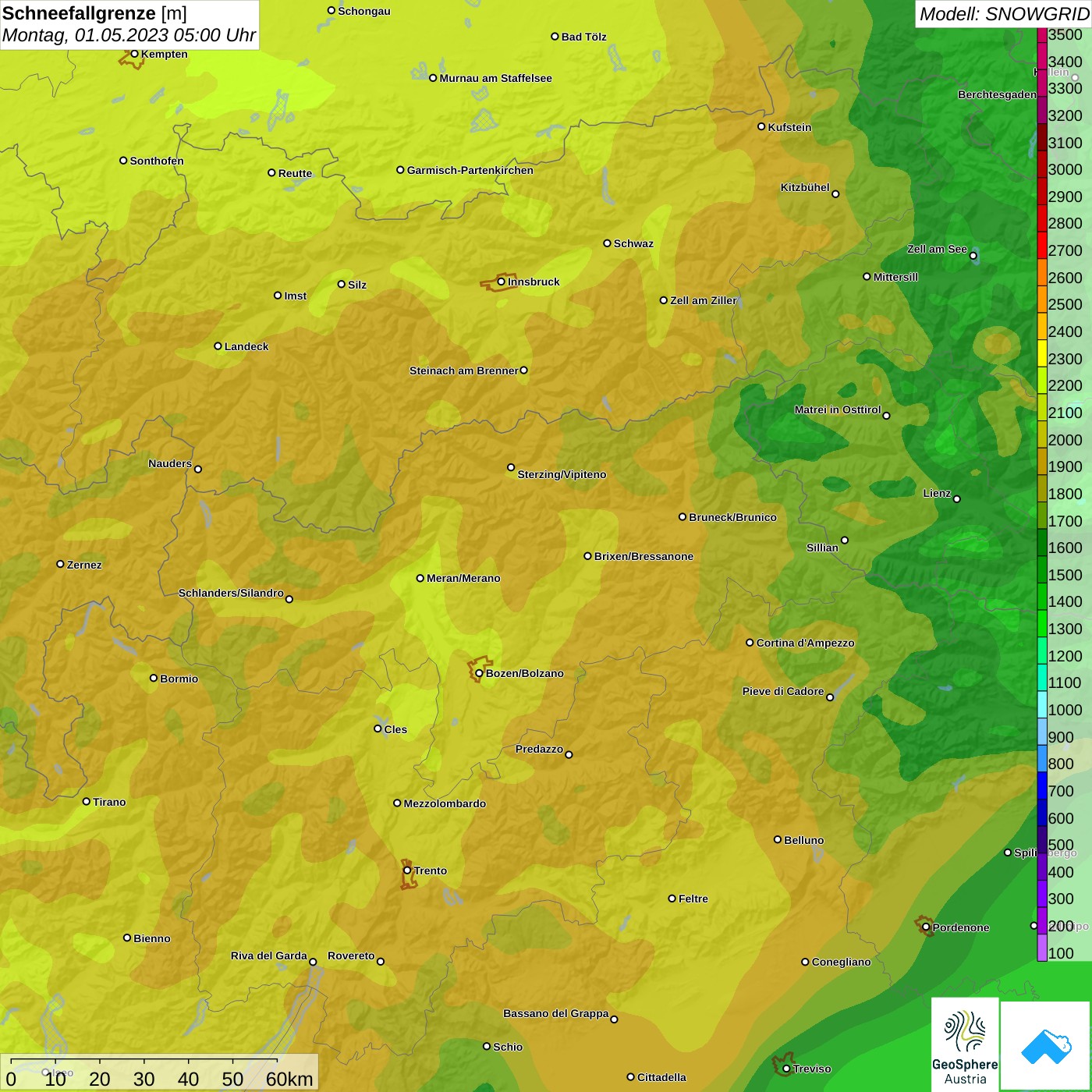Image resolution: width=1092 pixels, height=1092 pixels.
Task: Select the 1500 m green legend swatch
Action: pos(1042,569)
